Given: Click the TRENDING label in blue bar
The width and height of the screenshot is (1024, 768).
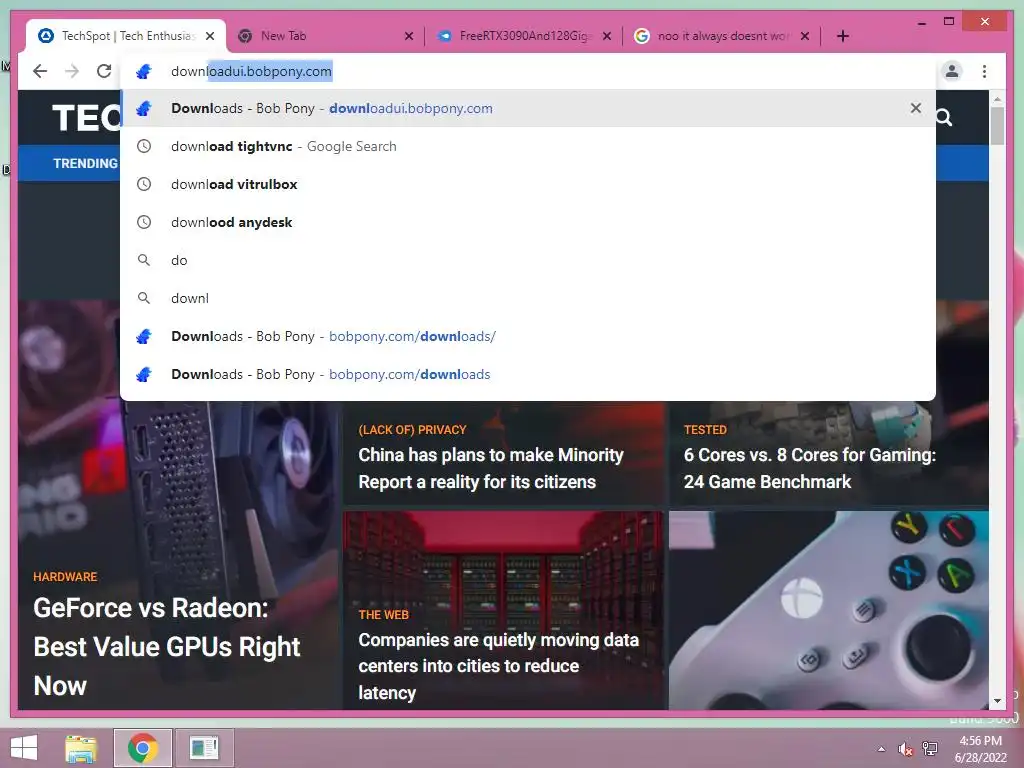Looking at the screenshot, I should tap(86, 163).
